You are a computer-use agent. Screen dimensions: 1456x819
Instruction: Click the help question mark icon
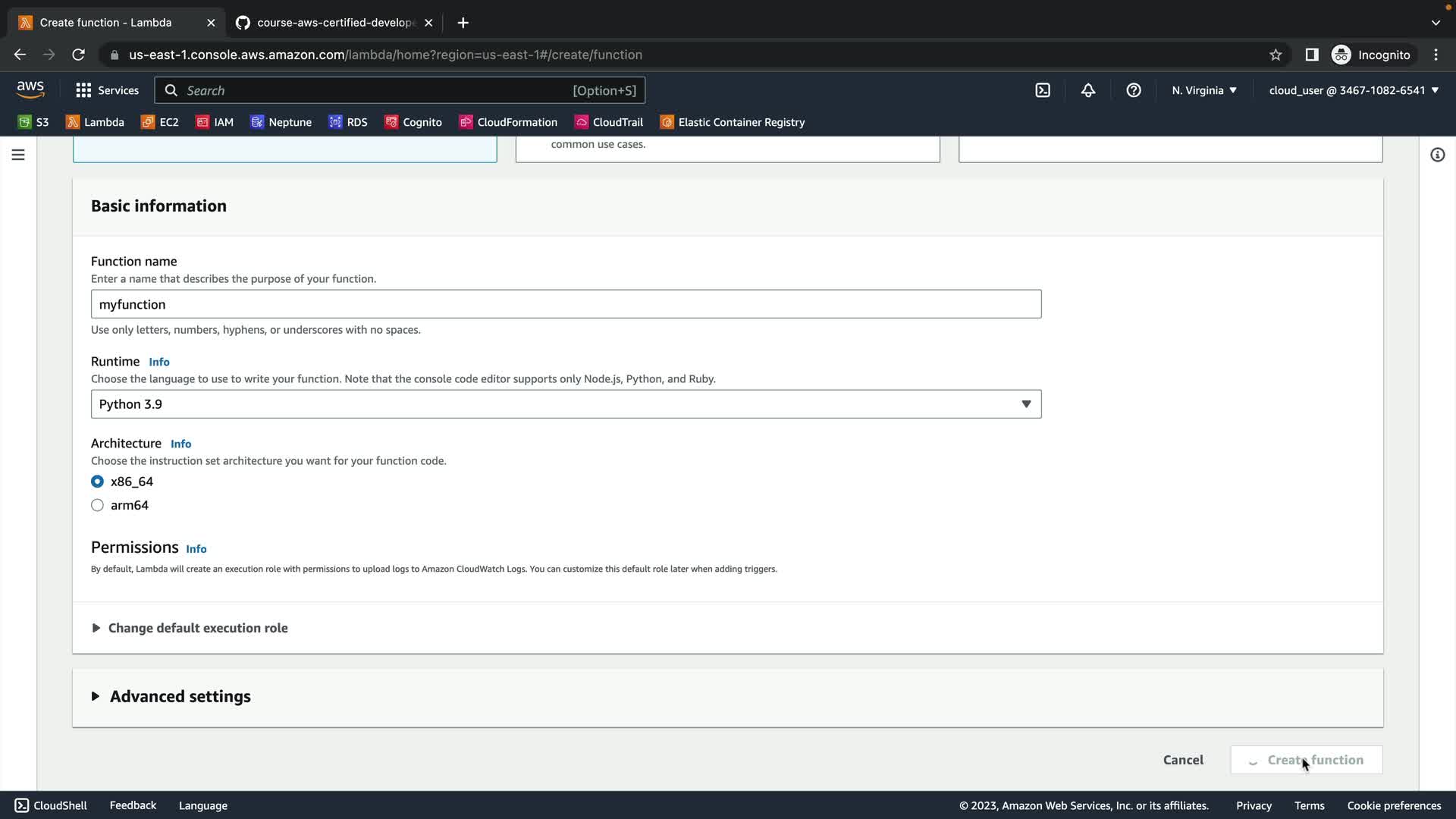pos(1133,90)
